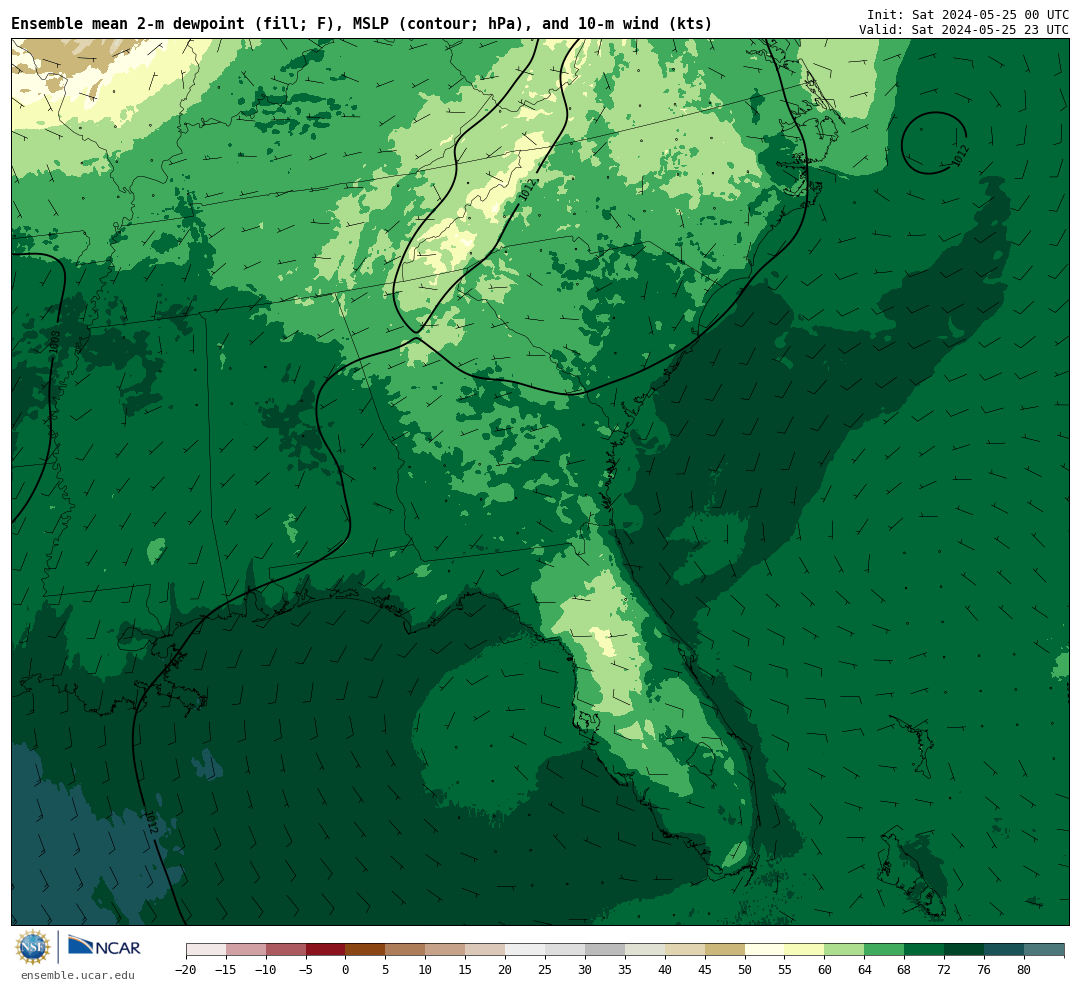Click the 1008 contour label on the left edge
The height and width of the screenshot is (988, 1080).
pyautogui.click(x=54, y=342)
